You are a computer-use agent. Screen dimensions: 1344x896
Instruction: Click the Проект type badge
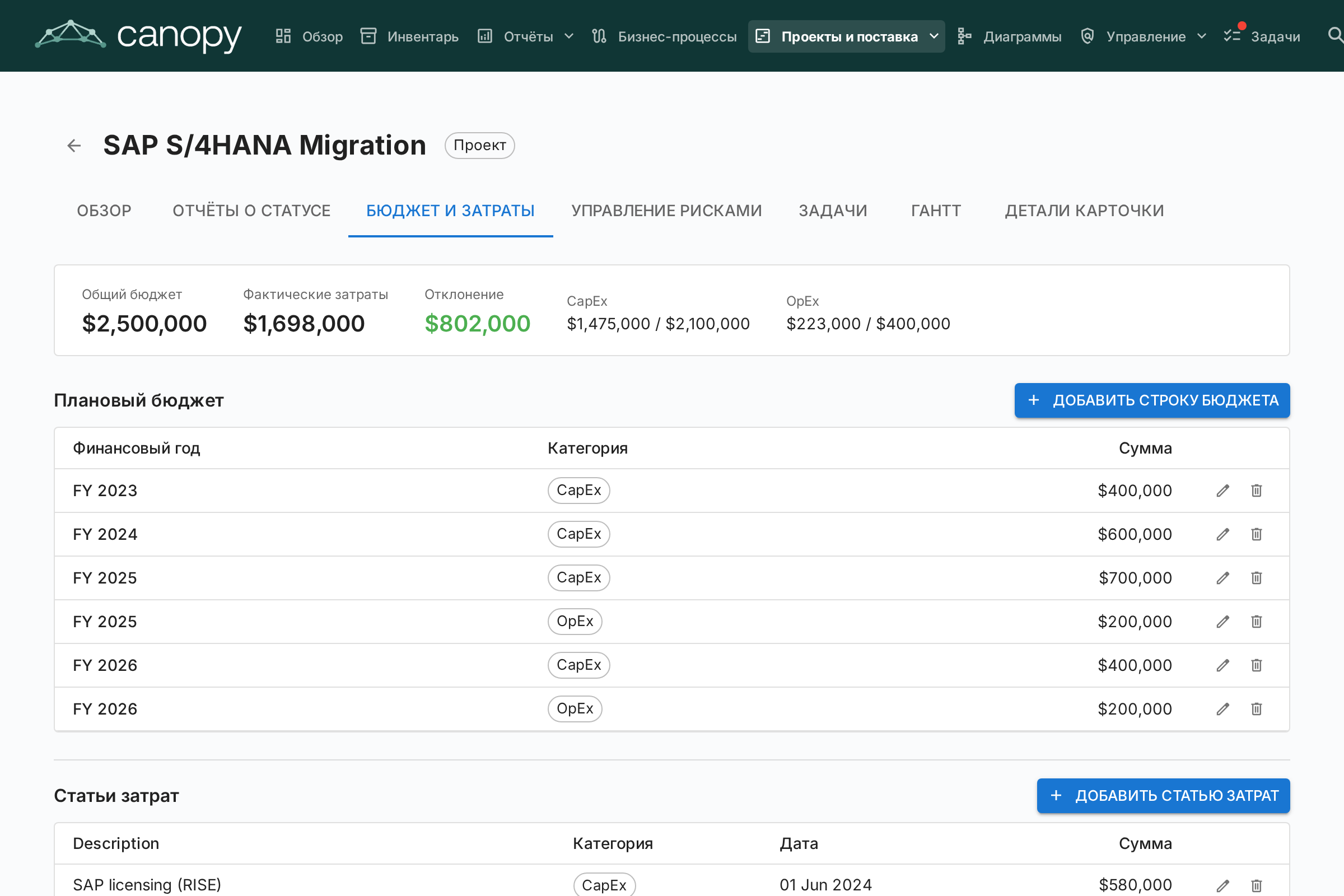480,146
